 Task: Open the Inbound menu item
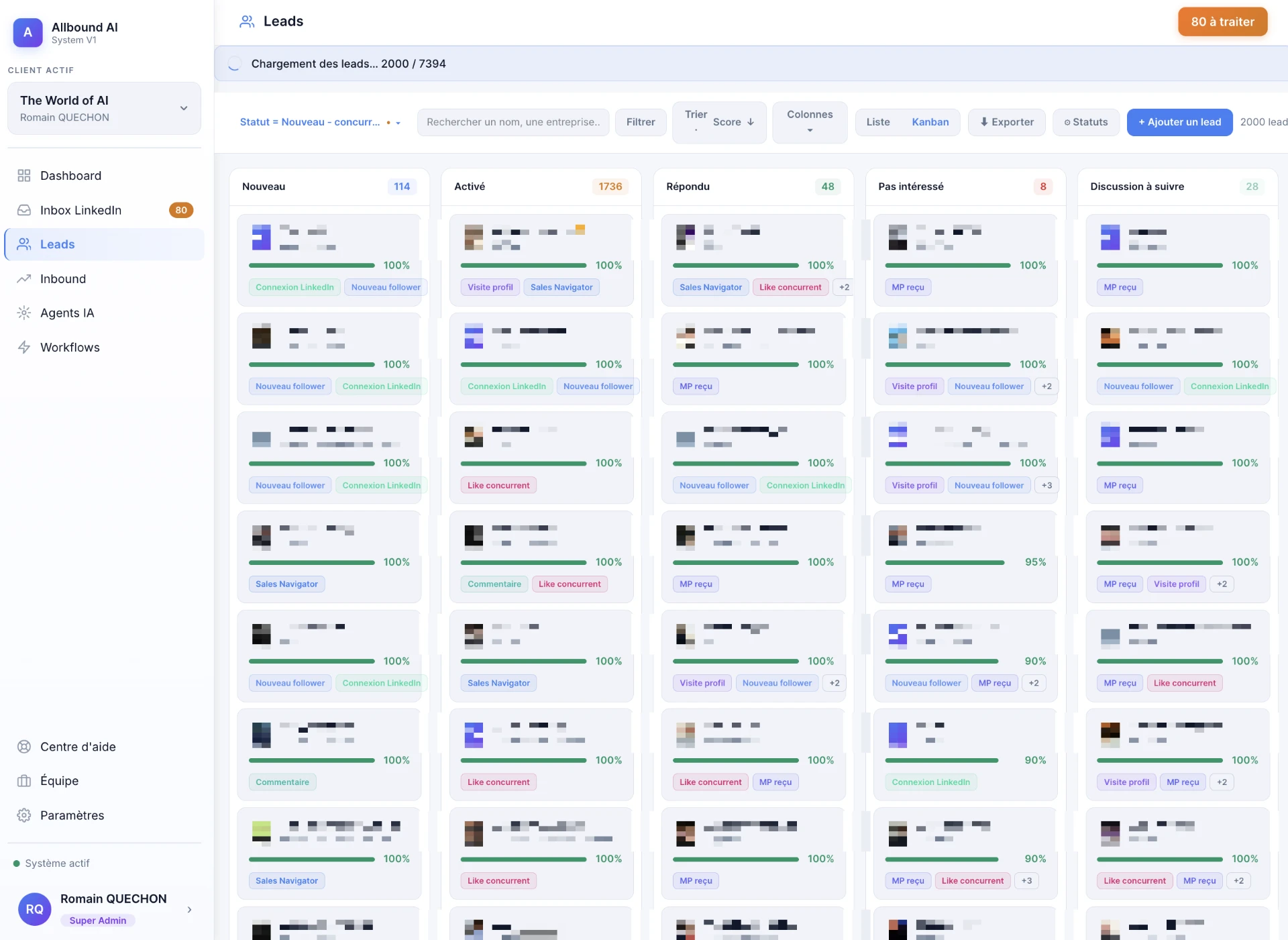coord(104,278)
